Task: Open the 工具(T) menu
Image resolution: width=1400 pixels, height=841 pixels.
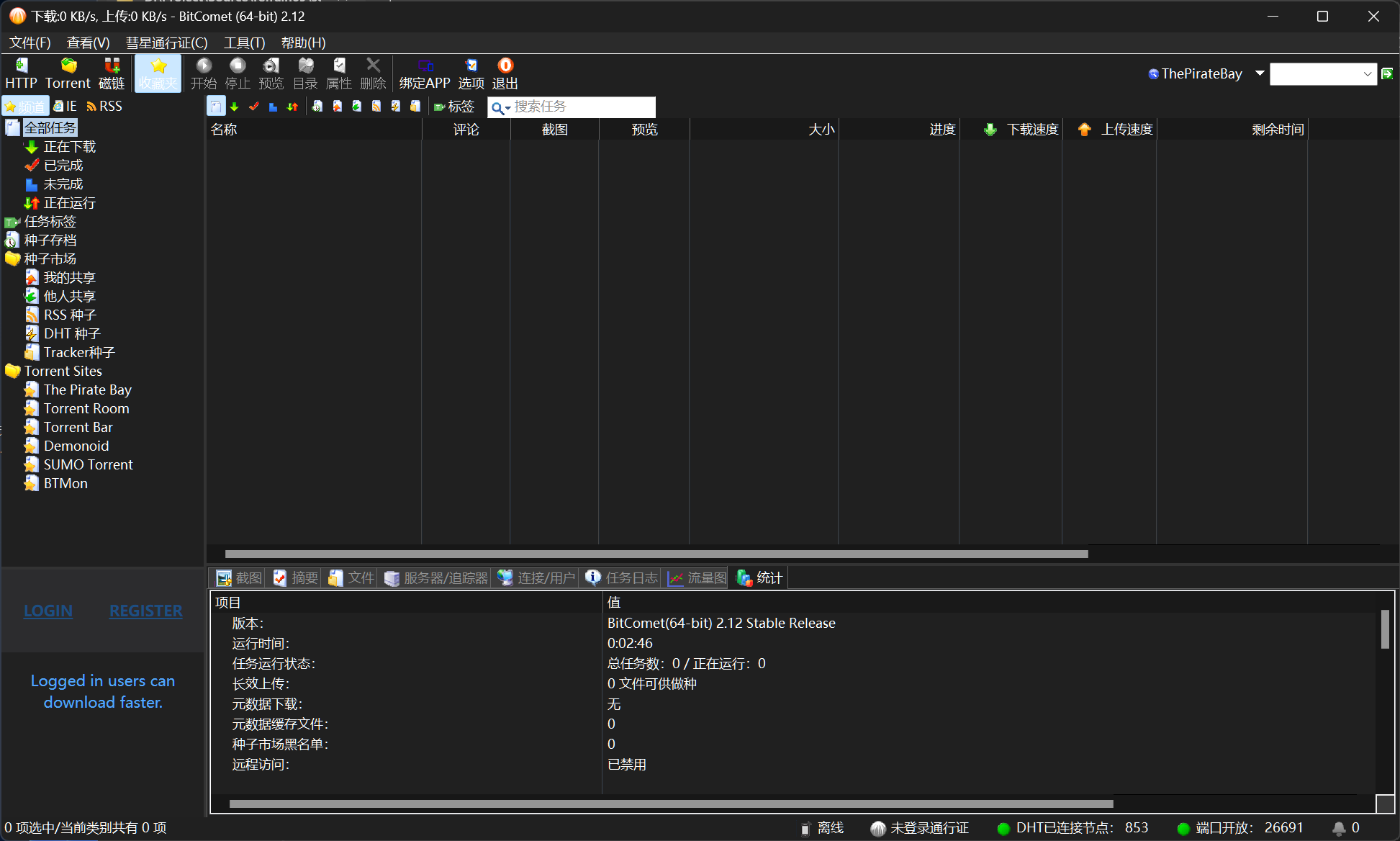Action: click(244, 42)
